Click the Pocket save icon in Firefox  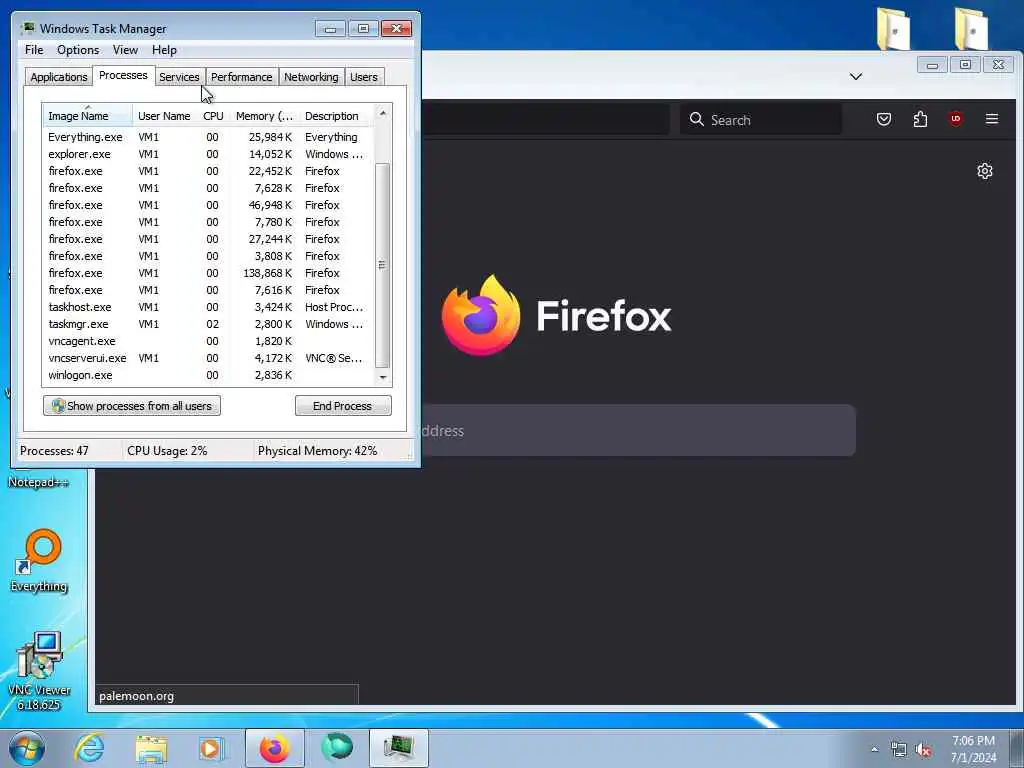884,119
